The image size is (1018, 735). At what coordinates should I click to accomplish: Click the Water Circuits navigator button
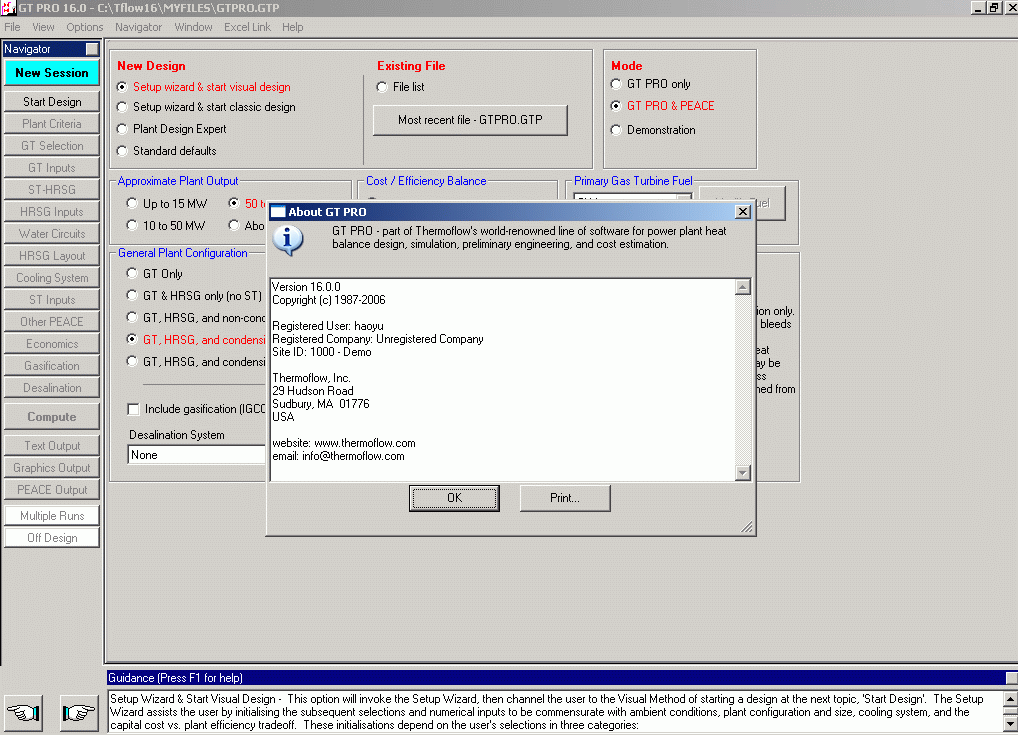click(x=52, y=234)
